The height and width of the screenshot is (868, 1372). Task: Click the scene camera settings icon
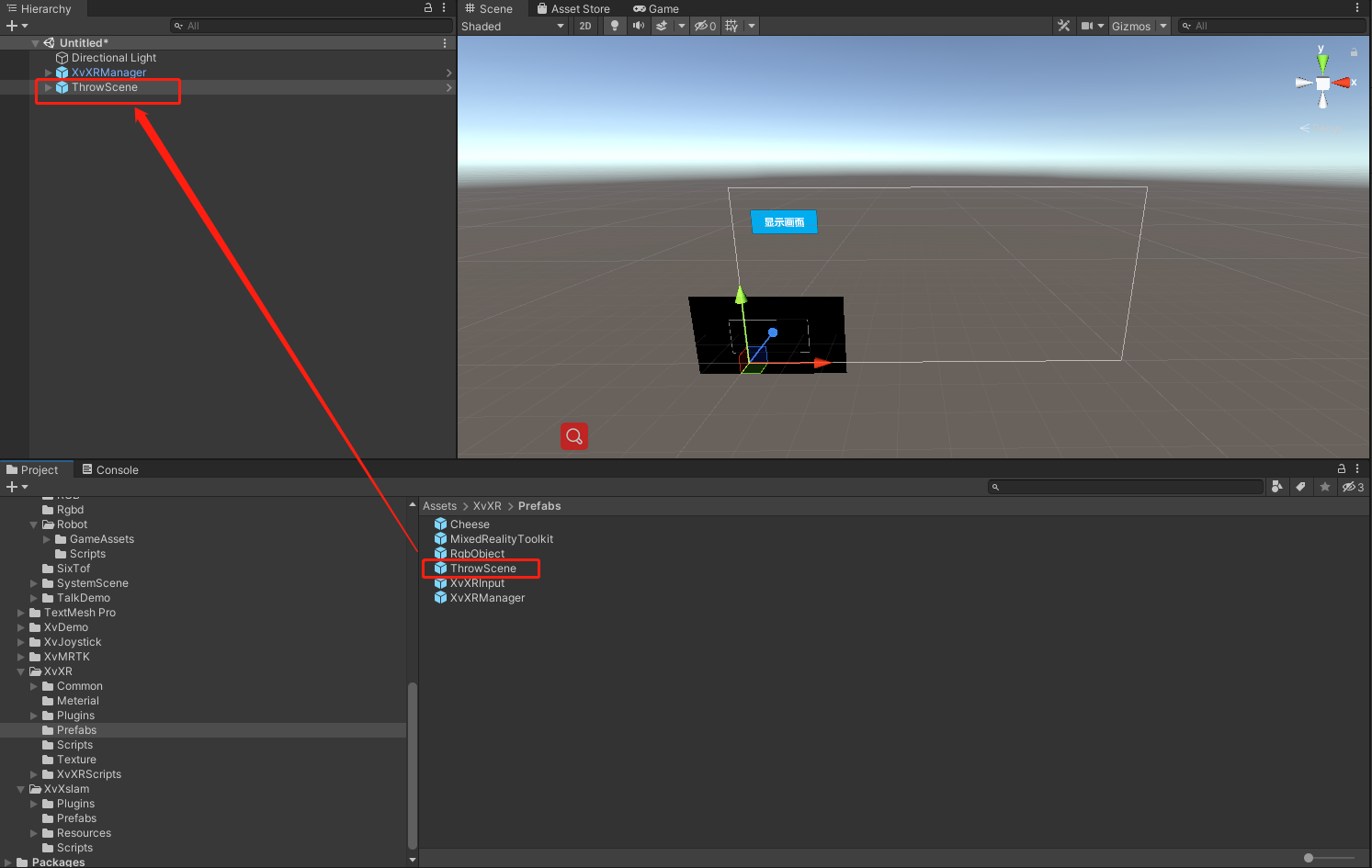point(1088,26)
